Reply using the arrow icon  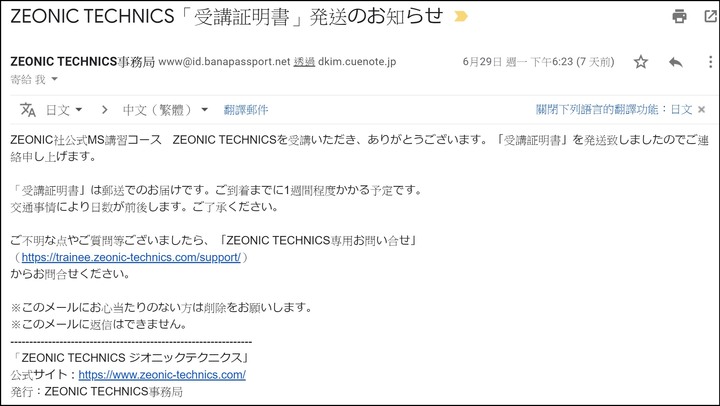pyautogui.click(x=675, y=62)
